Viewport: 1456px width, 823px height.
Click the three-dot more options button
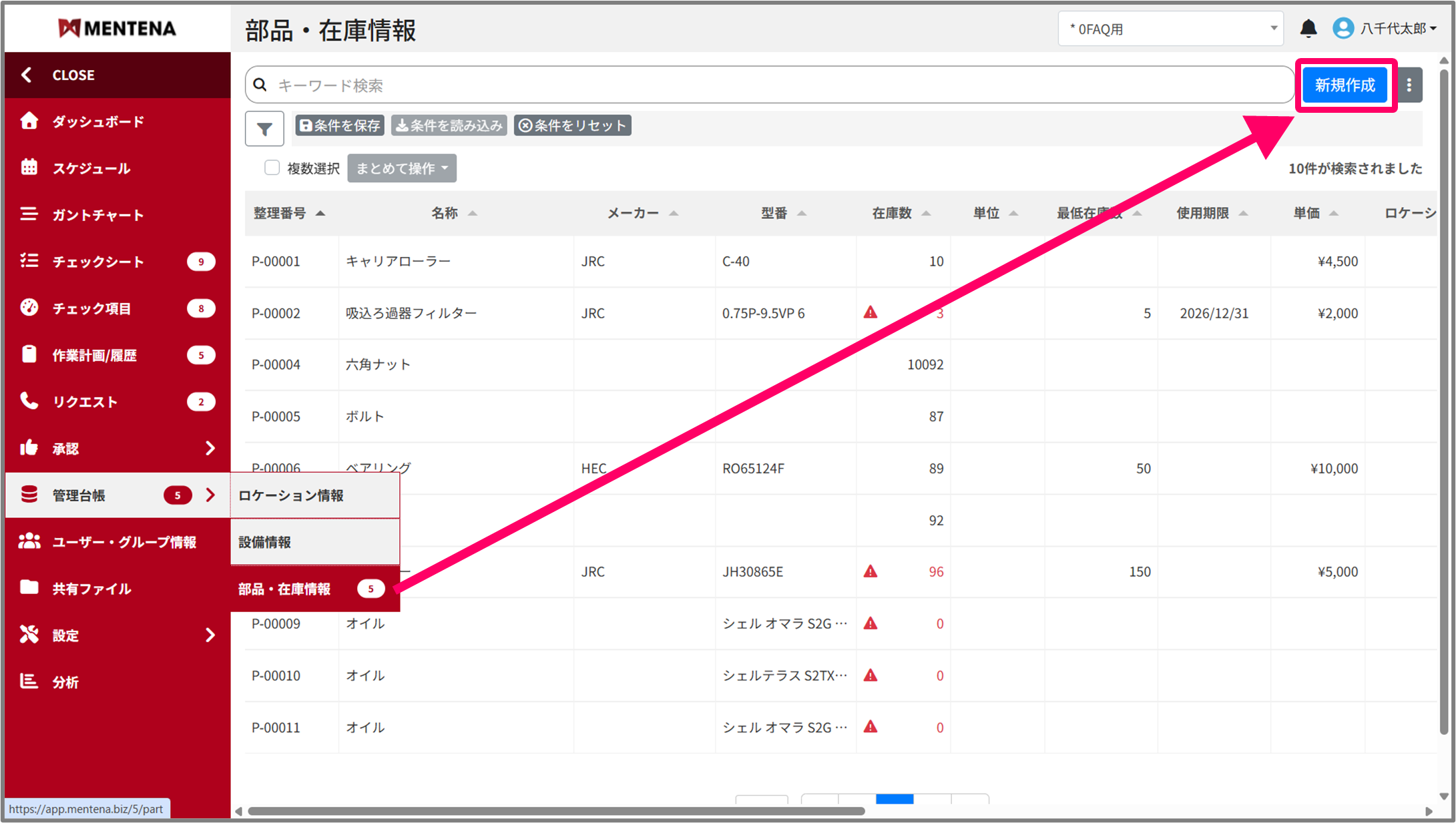click(1409, 85)
